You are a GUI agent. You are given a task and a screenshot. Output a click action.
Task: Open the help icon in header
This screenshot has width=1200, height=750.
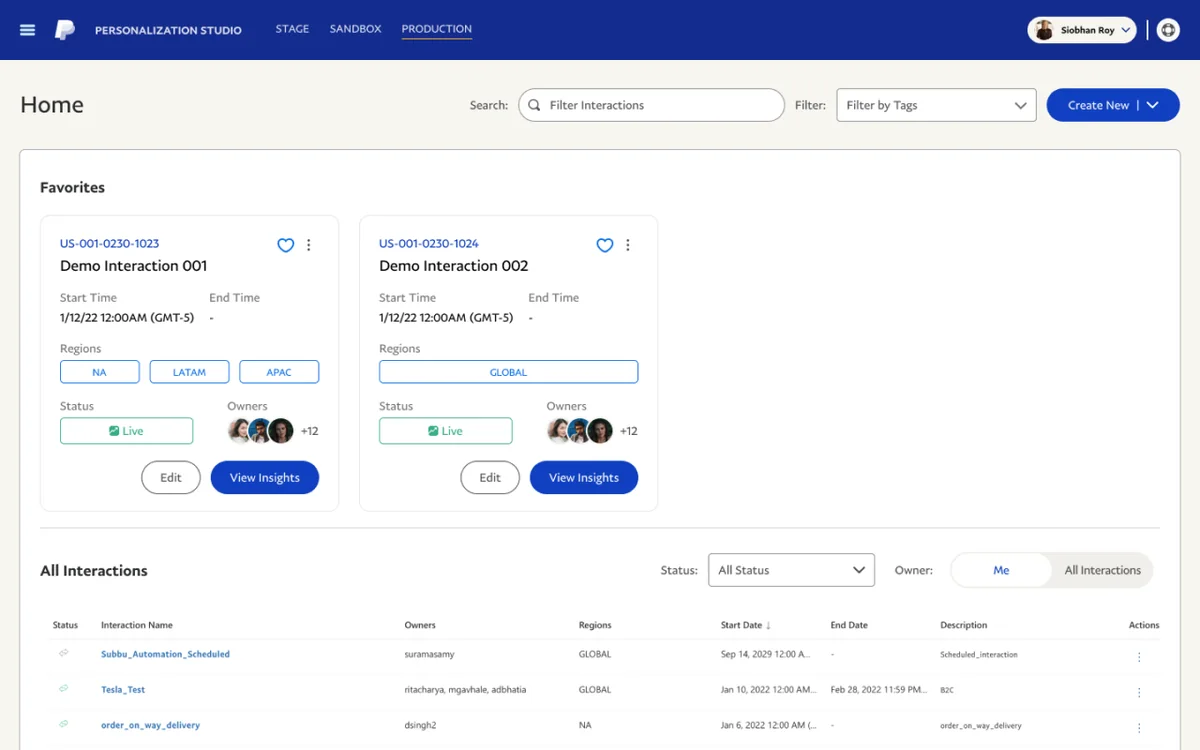click(1168, 30)
